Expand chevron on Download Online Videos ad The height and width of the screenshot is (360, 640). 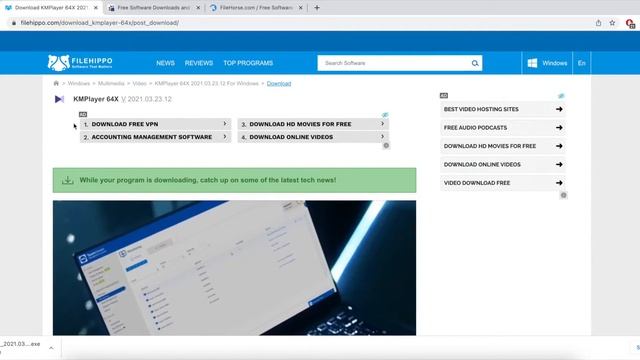pos(382,137)
